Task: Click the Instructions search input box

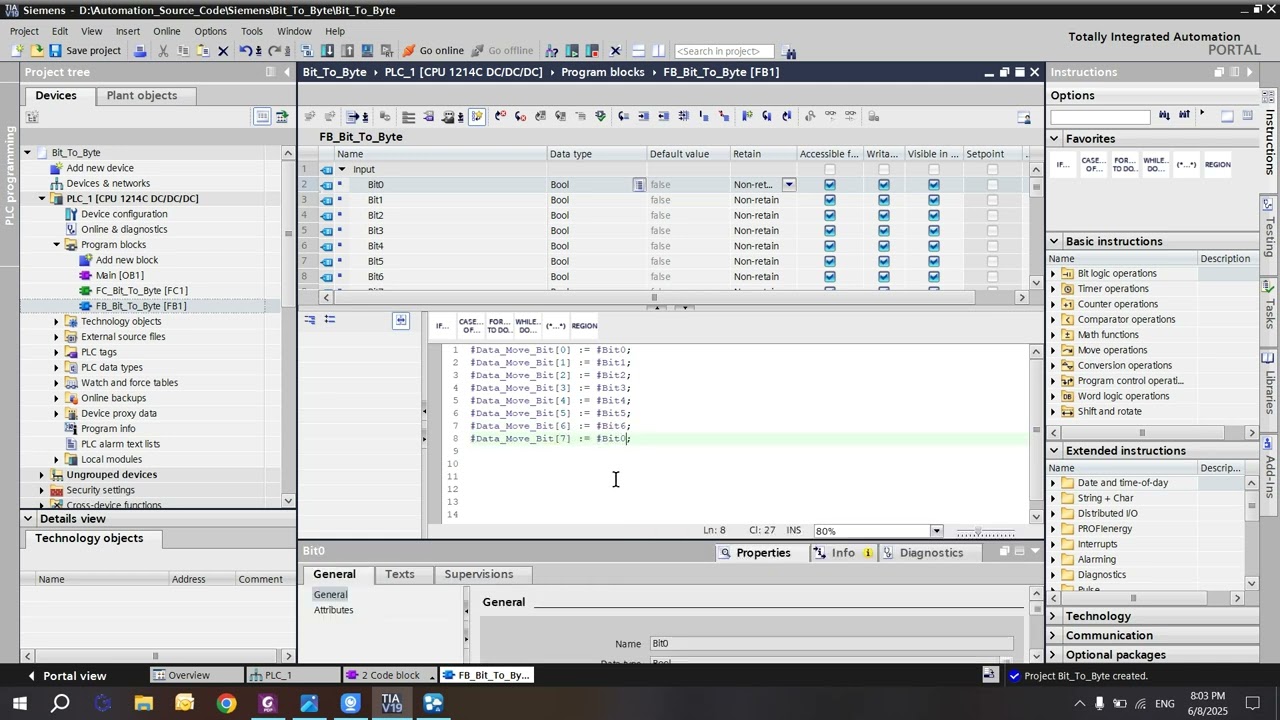Action: click(1101, 117)
